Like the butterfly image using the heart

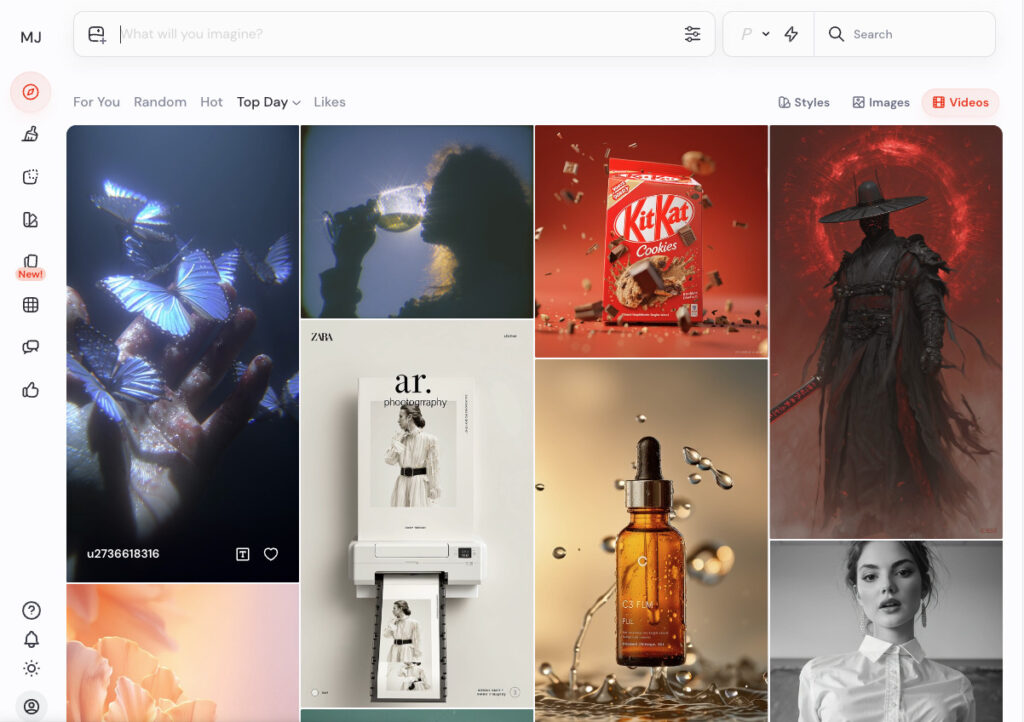(x=271, y=553)
